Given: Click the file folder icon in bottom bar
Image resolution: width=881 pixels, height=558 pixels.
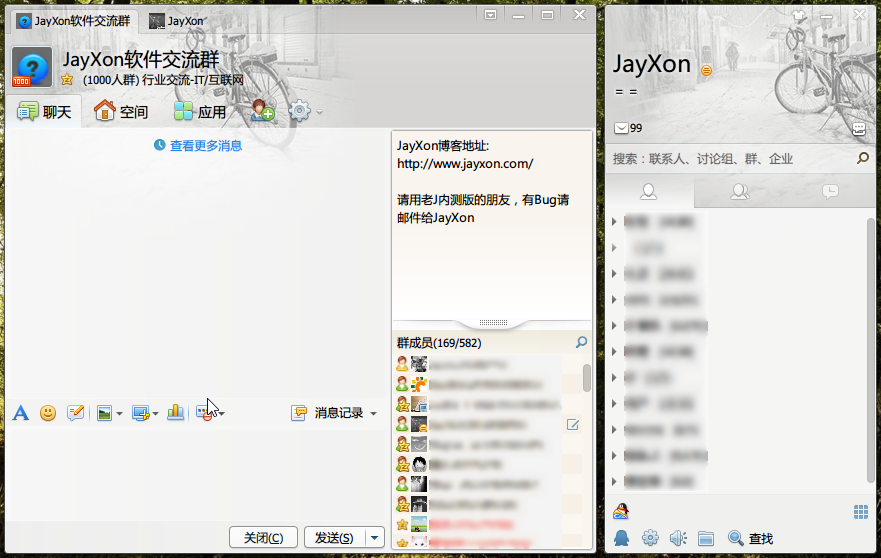Looking at the screenshot, I should click(706, 539).
